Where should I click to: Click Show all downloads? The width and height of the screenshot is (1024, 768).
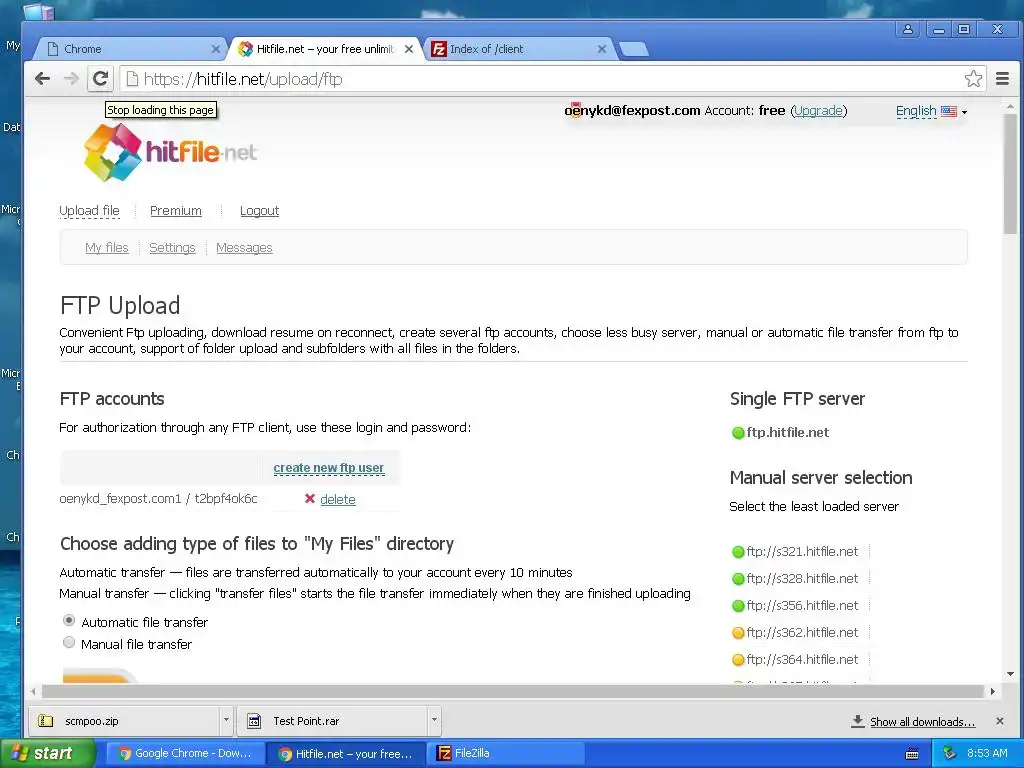point(922,722)
